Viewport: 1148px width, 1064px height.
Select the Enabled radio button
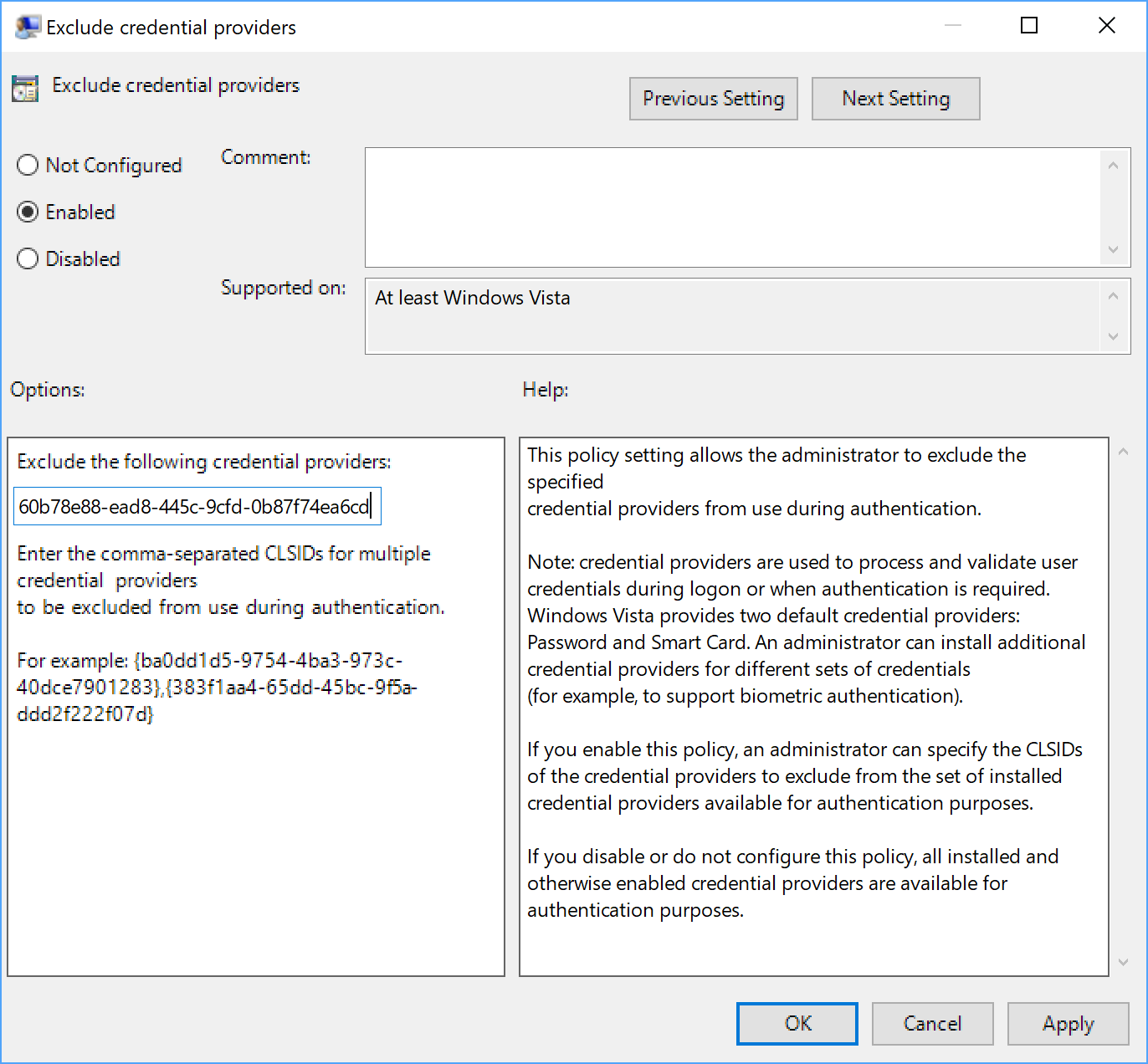28,212
